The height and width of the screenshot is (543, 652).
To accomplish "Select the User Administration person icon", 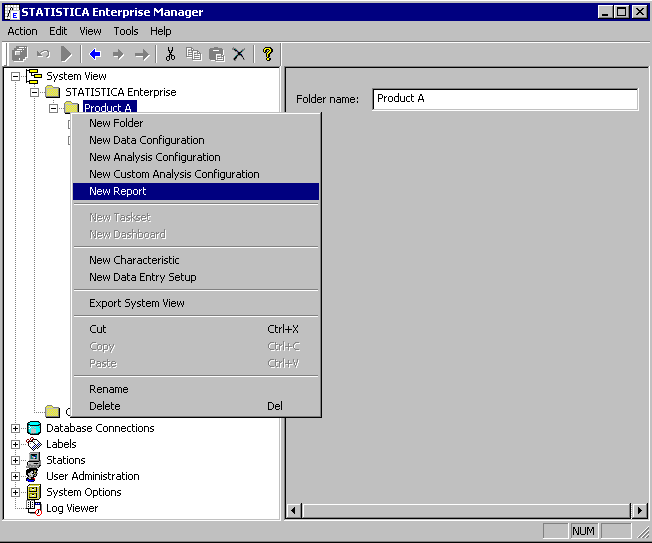I will 34,476.
